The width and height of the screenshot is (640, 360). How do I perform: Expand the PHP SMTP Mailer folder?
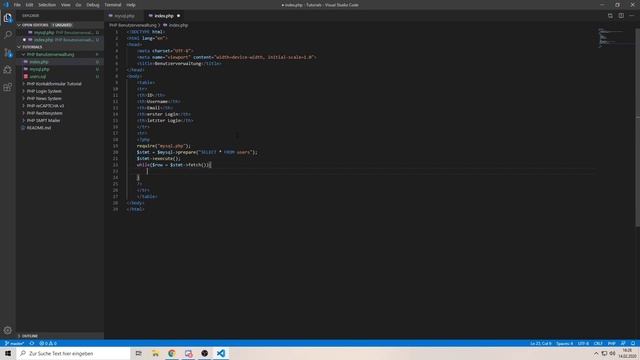[60, 120]
